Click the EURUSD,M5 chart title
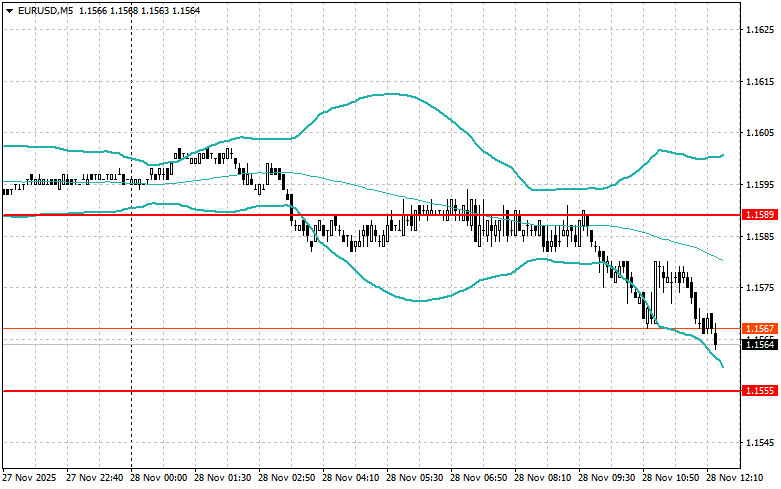The image size is (781, 489). pos(45,10)
